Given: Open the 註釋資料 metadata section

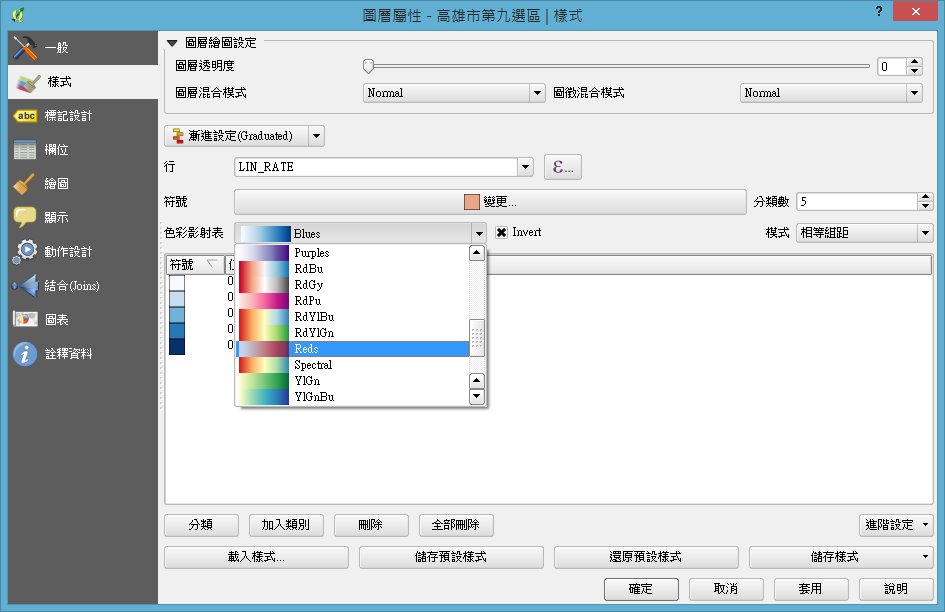Looking at the screenshot, I should (67, 354).
